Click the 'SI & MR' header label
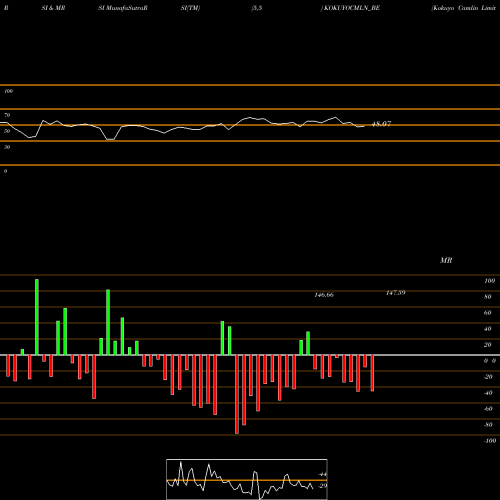This screenshot has height=500, width=500. [x=53, y=8]
